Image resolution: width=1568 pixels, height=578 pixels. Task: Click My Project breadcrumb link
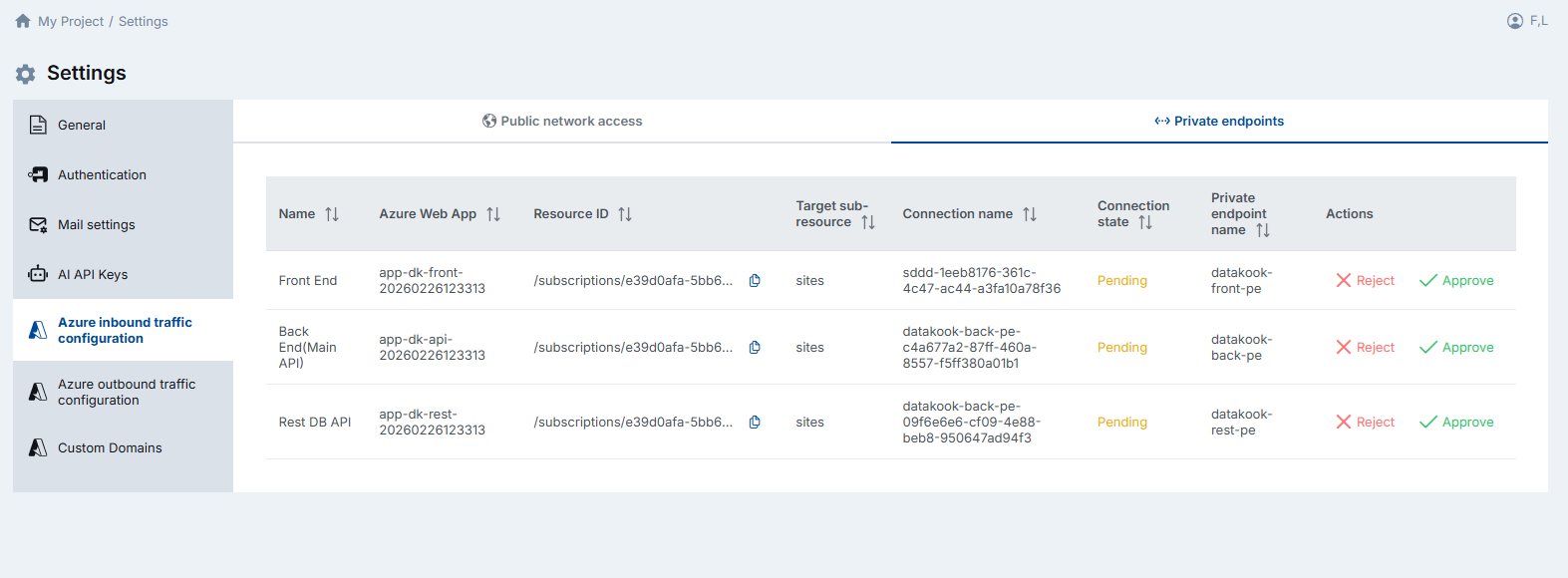(71, 21)
